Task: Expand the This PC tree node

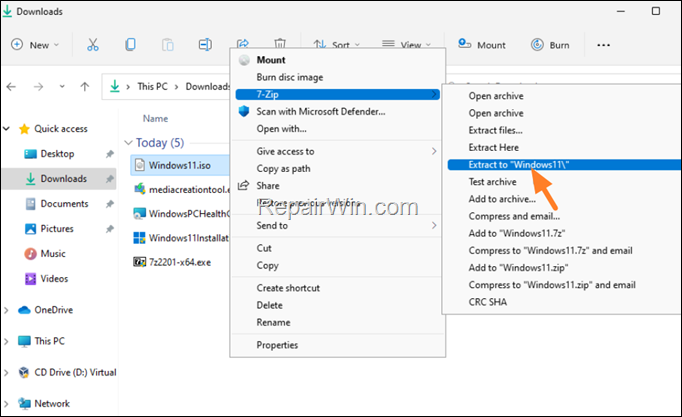Action: [6, 341]
